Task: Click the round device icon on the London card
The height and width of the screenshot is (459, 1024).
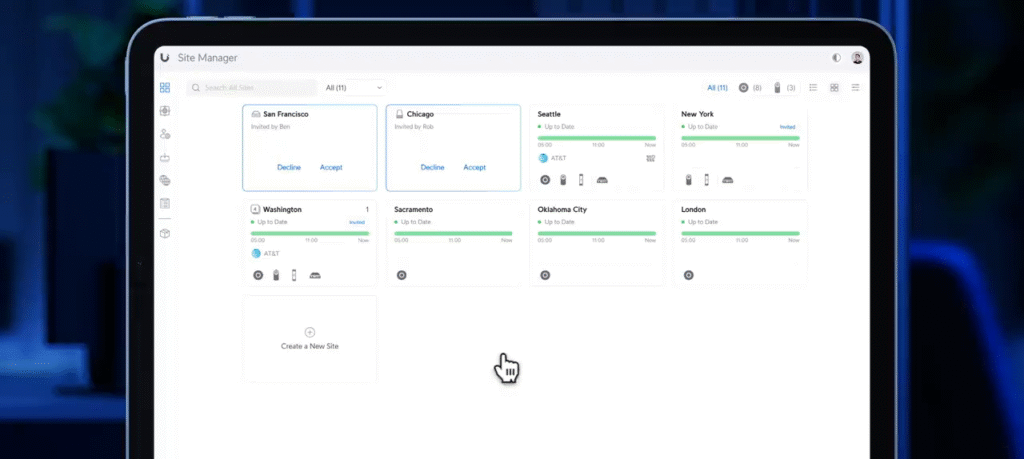Action: [689, 275]
